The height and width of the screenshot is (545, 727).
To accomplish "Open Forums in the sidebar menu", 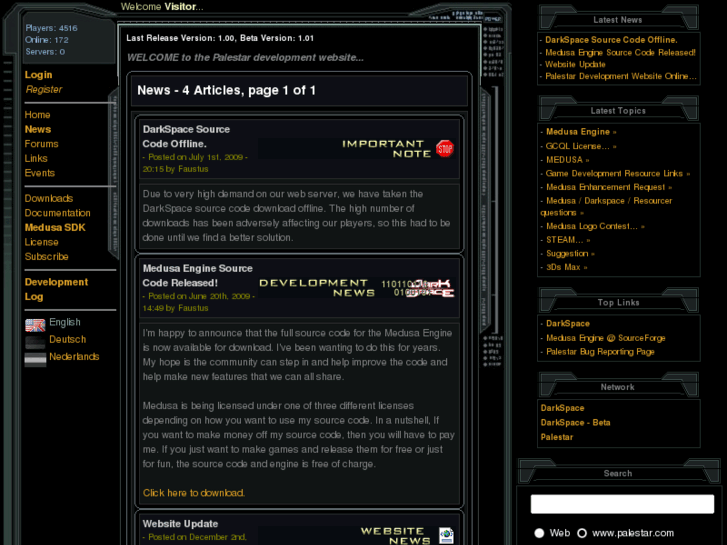I will (42, 144).
